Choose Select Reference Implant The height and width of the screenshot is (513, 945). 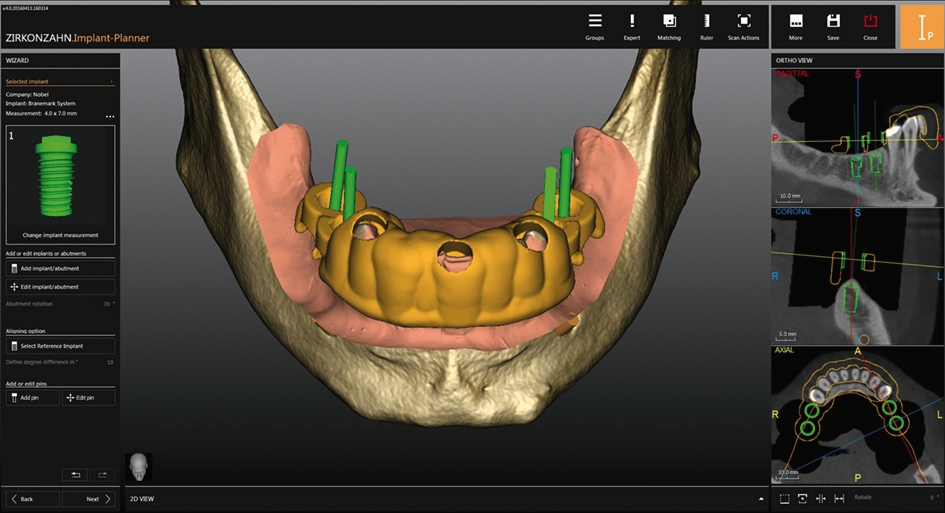(59, 346)
